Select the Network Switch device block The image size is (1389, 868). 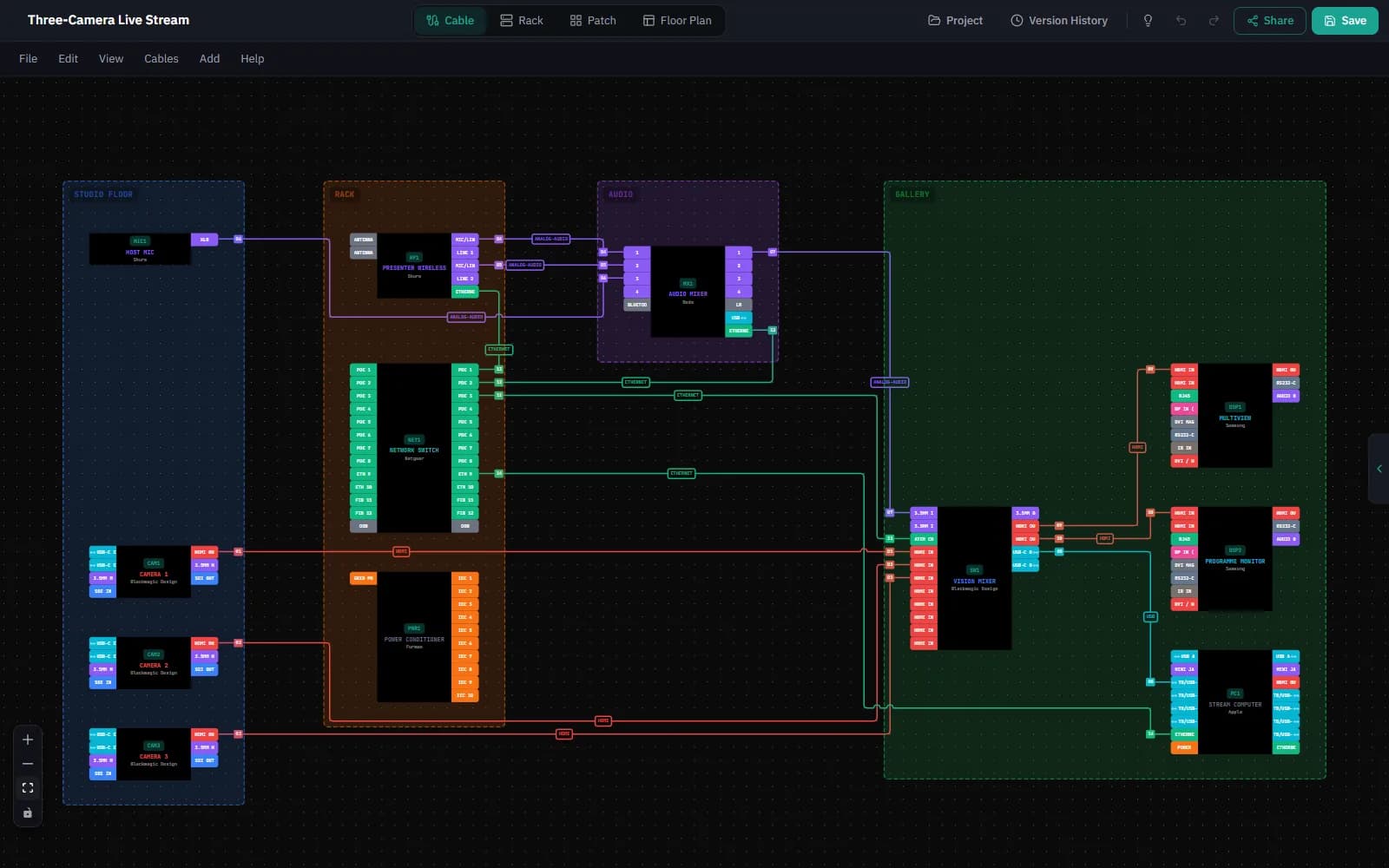pyautogui.click(x=414, y=448)
